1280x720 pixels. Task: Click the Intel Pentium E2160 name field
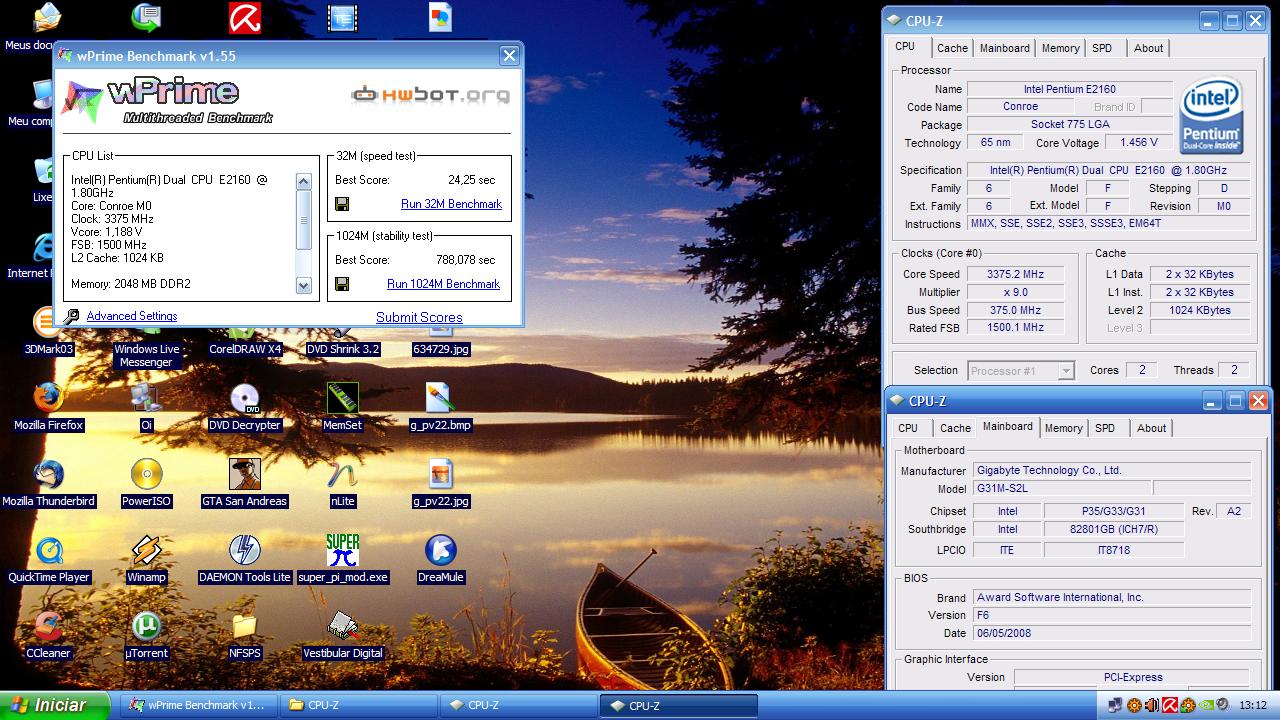[1069, 89]
